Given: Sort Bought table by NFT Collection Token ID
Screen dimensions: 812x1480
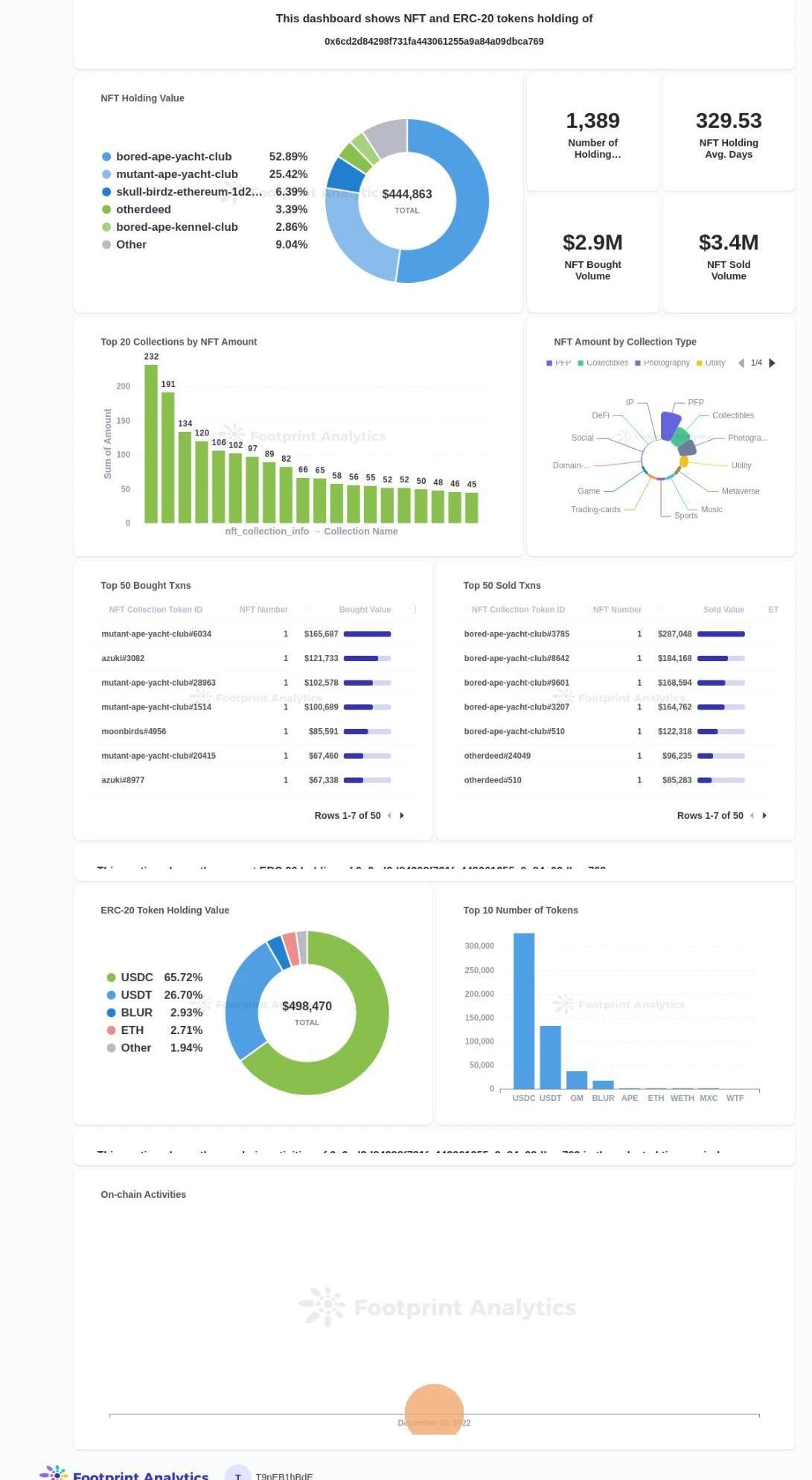Looking at the screenshot, I should [155, 610].
